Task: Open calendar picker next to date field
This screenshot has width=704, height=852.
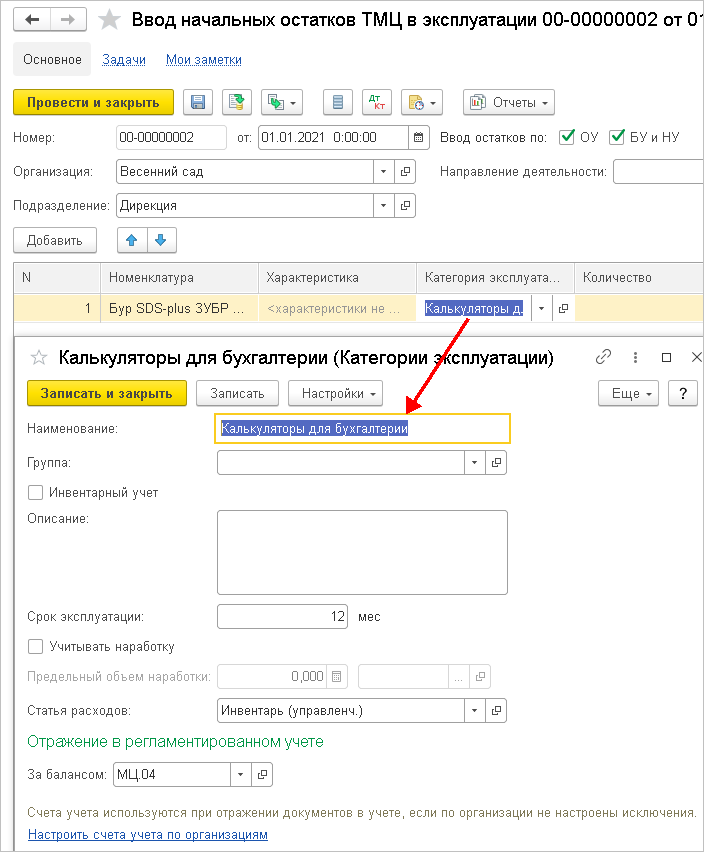Action: point(418,137)
